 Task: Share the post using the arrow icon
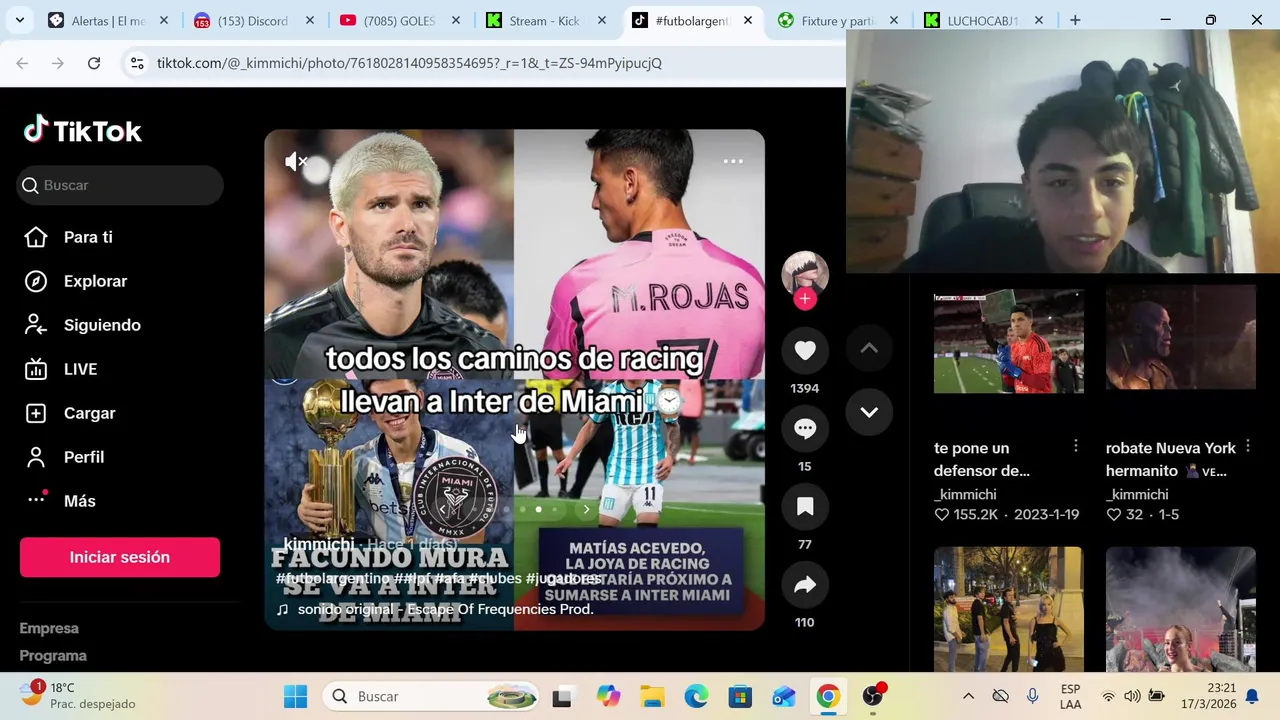[805, 585]
